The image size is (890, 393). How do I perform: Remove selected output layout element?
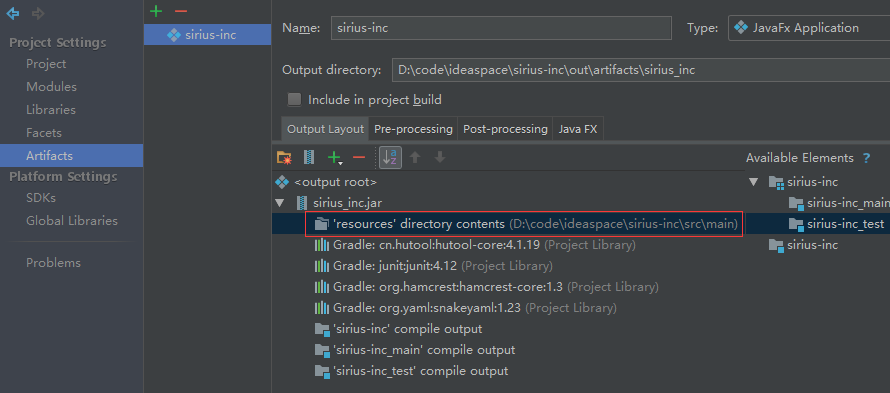(x=359, y=157)
